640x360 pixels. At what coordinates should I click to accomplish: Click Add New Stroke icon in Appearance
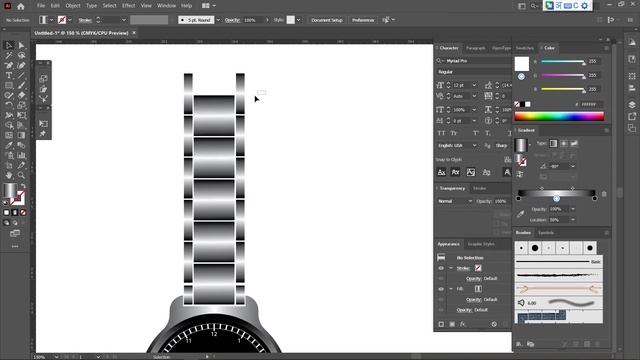pos(441,324)
